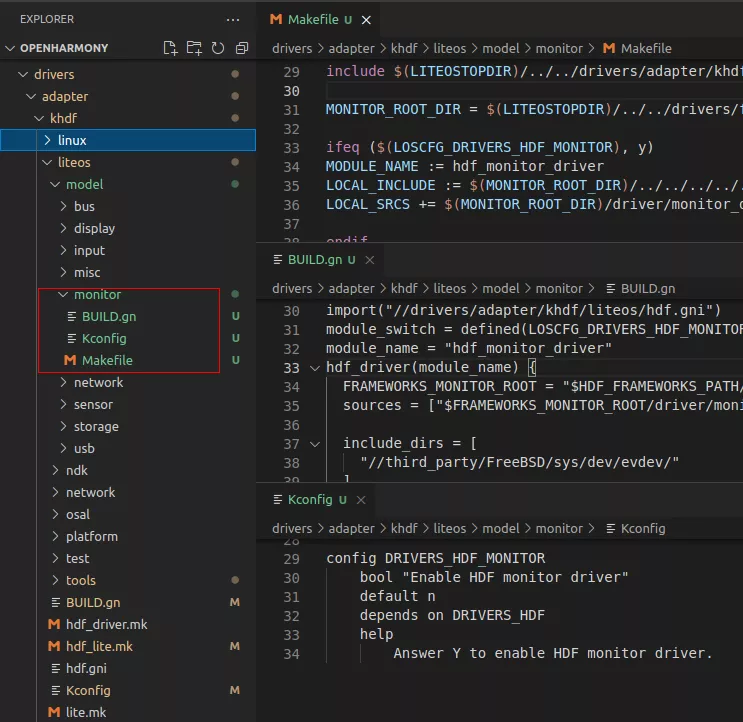The image size is (743, 722).
Task: Collapse the drivers folder
Action: [x=128, y=74]
